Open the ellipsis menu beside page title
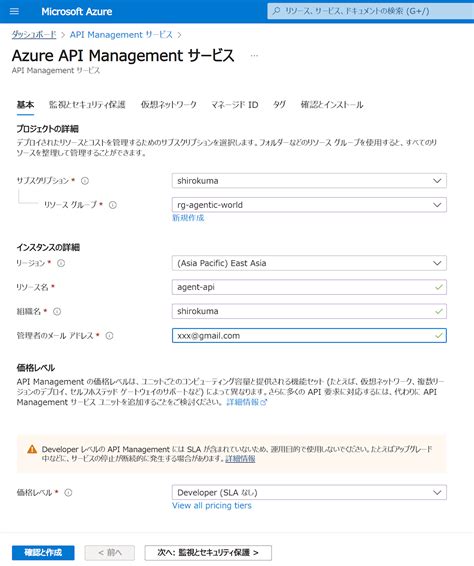 [x=254, y=56]
